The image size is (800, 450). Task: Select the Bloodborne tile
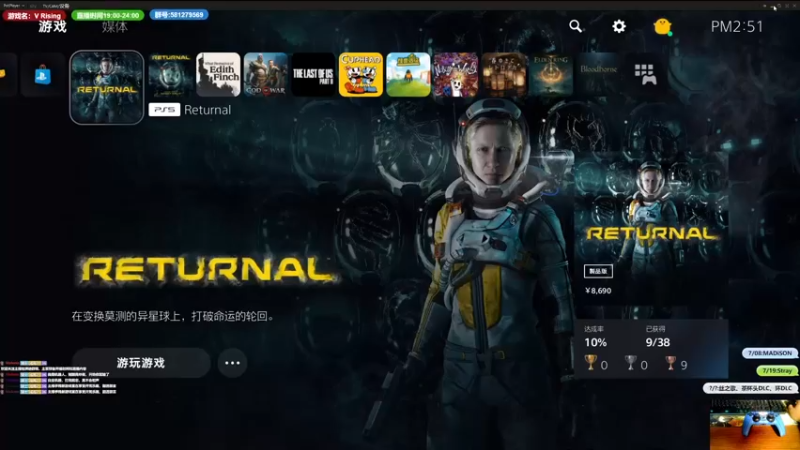click(x=598, y=74)
